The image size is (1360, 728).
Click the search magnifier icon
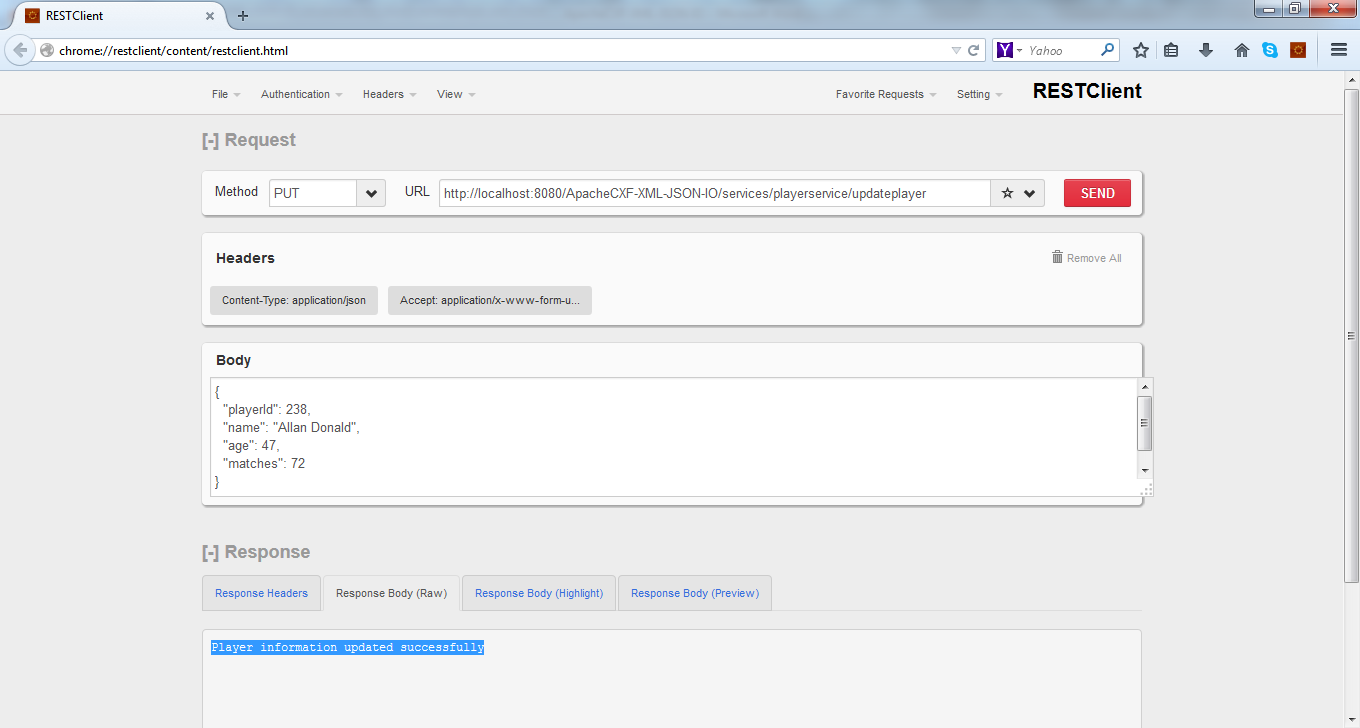(1108, 49)
